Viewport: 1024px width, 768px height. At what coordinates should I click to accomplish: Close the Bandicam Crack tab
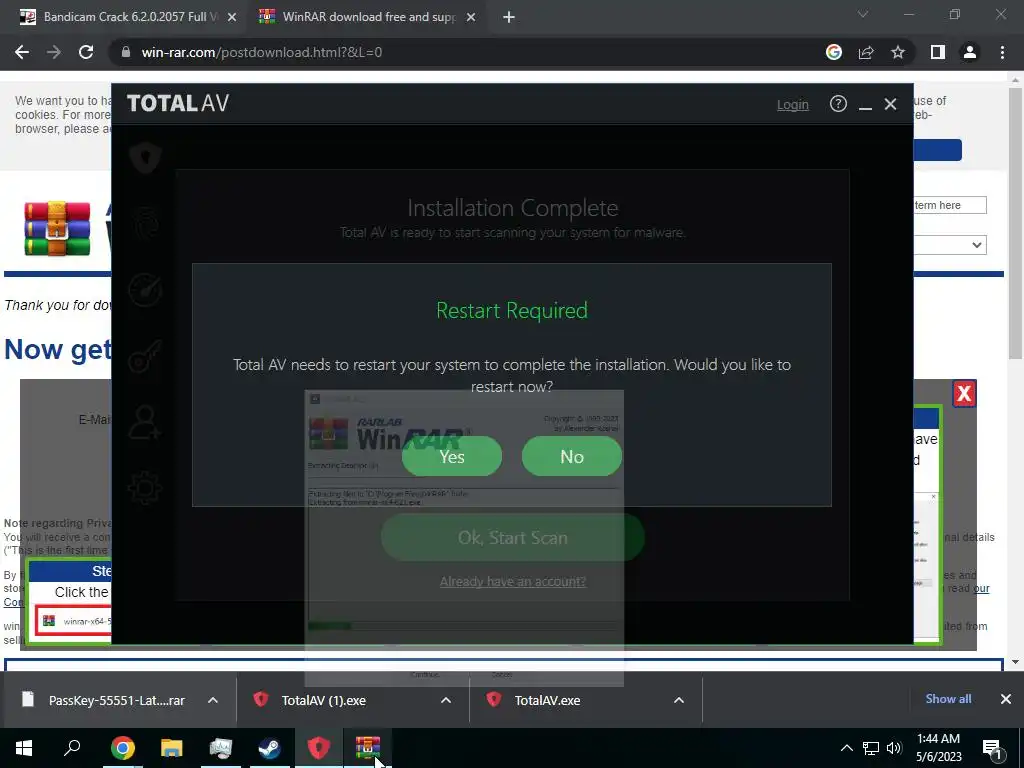tap(232, 18)
